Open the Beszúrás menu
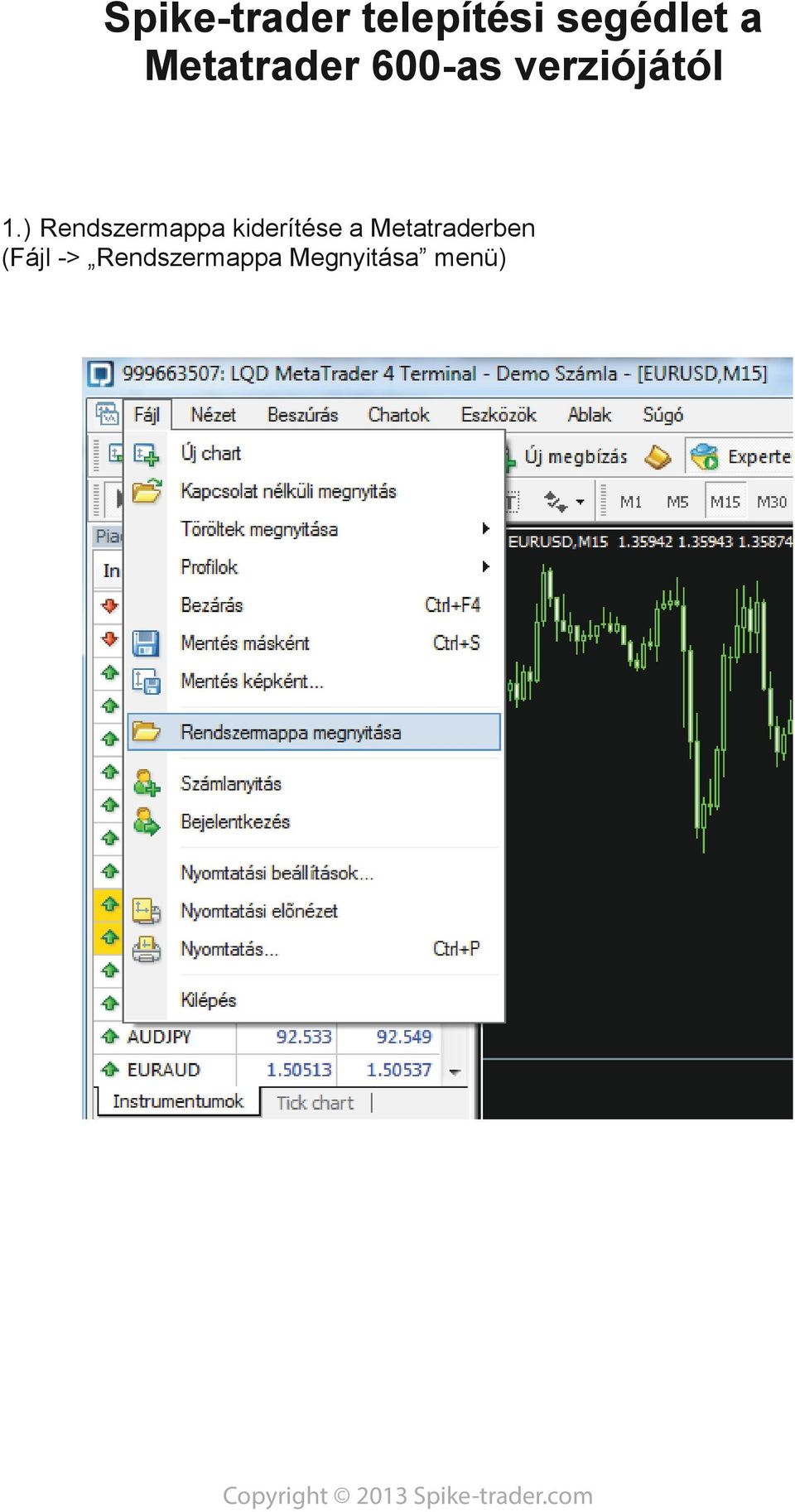Image resolution: width=795 pixels, height=1512 pixels. [302, 415]
